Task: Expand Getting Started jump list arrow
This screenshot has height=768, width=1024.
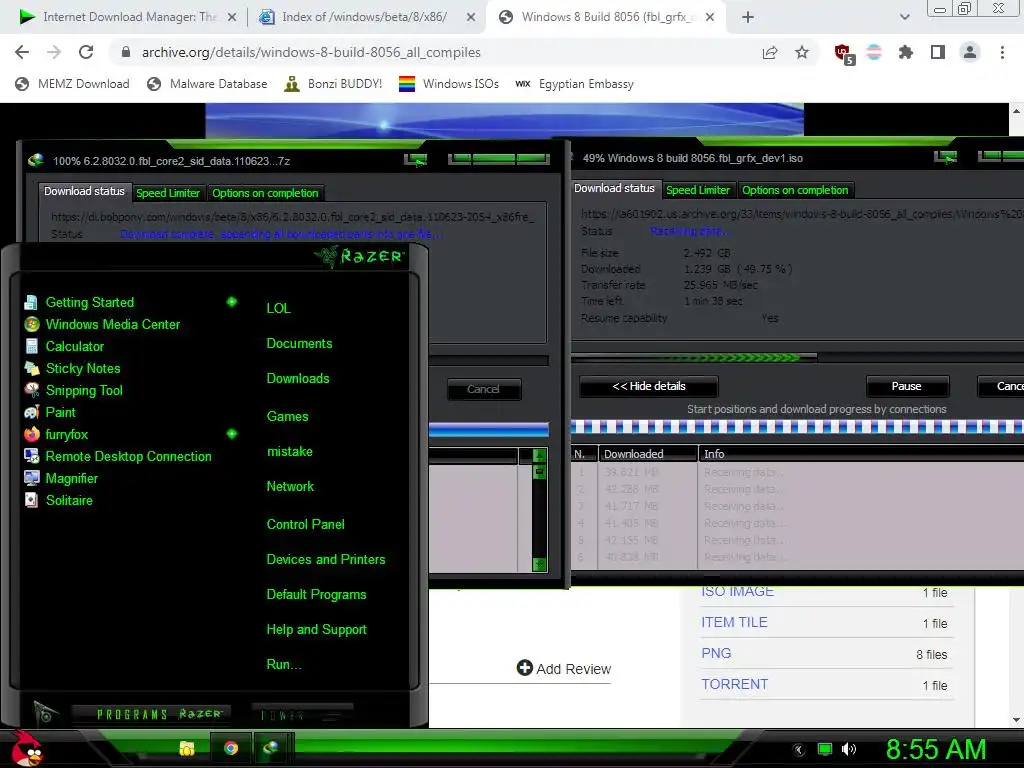Action: point(232,302)
